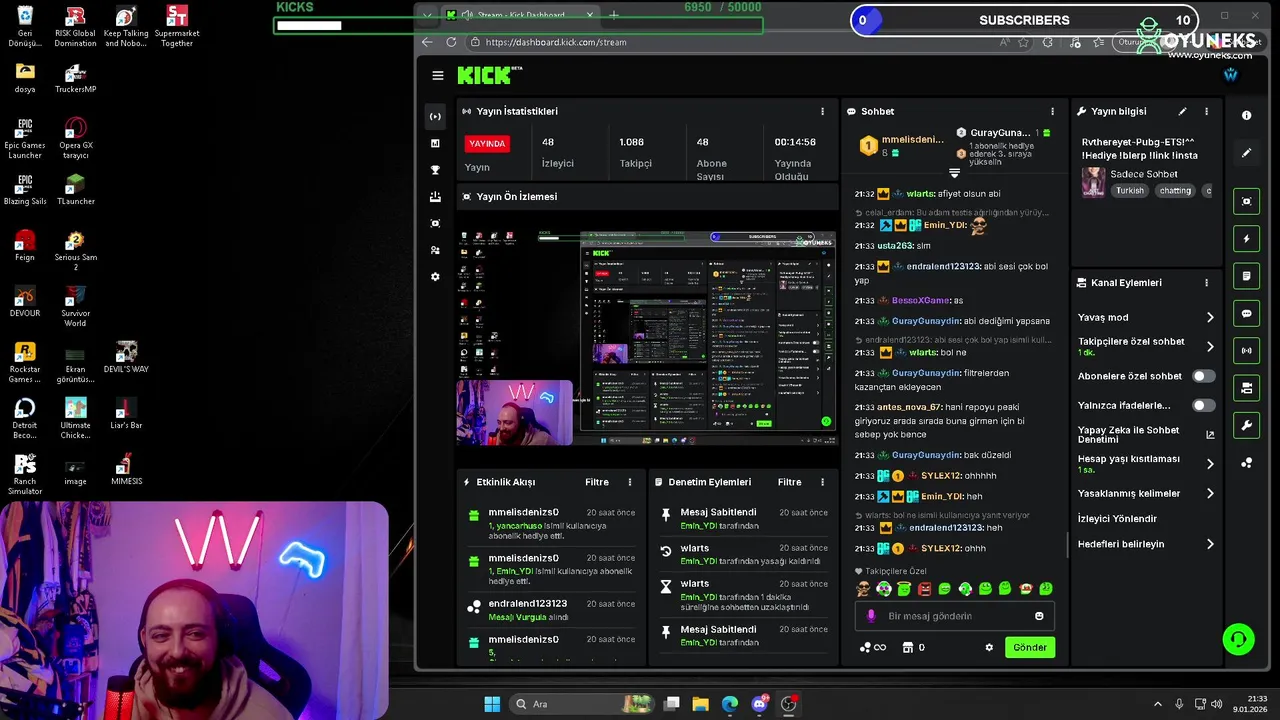Open the settings gear in left sidebar

coord(435,277)
